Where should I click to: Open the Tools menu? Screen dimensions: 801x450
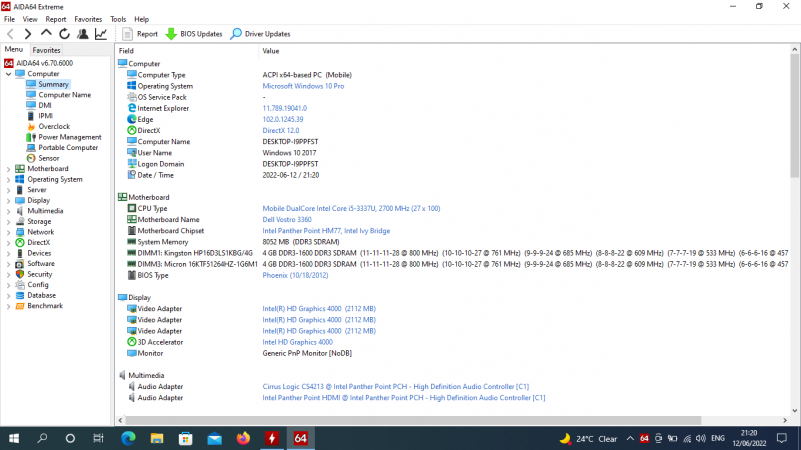(x=118, y=19)
